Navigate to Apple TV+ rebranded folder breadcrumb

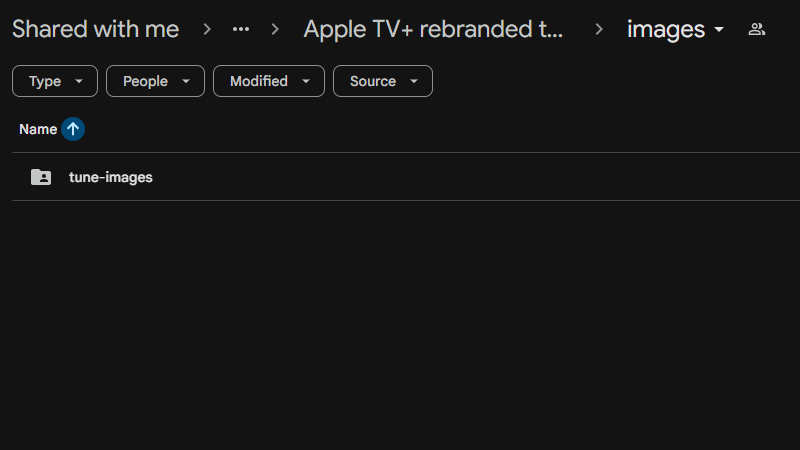point(435,29)
